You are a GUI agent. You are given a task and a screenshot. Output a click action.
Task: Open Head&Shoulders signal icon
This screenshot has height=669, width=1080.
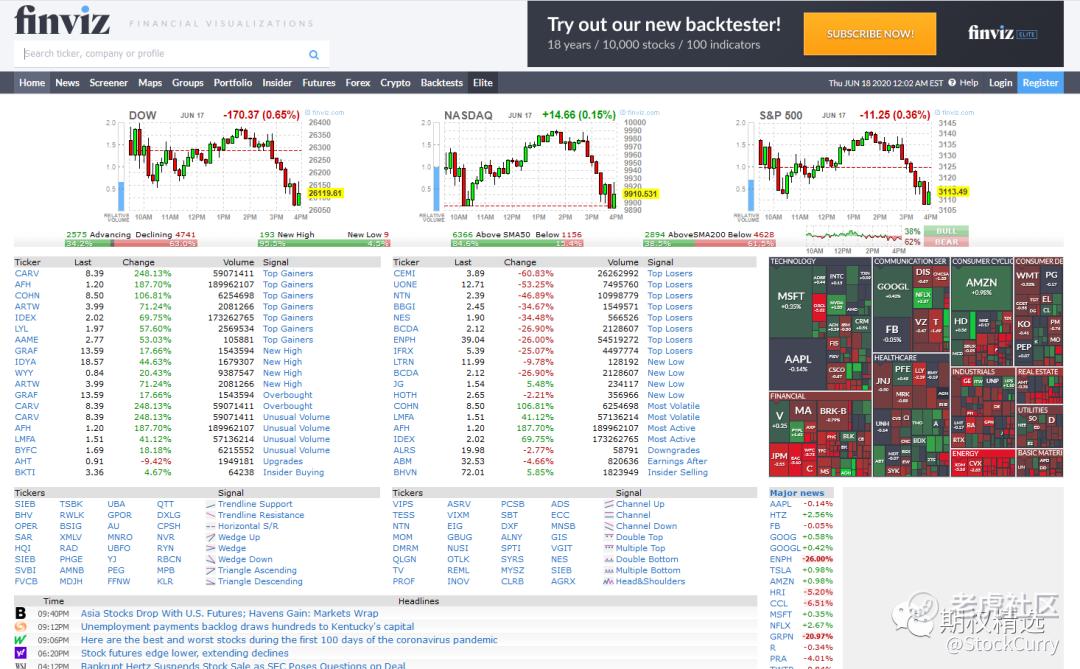click(609, 581)
